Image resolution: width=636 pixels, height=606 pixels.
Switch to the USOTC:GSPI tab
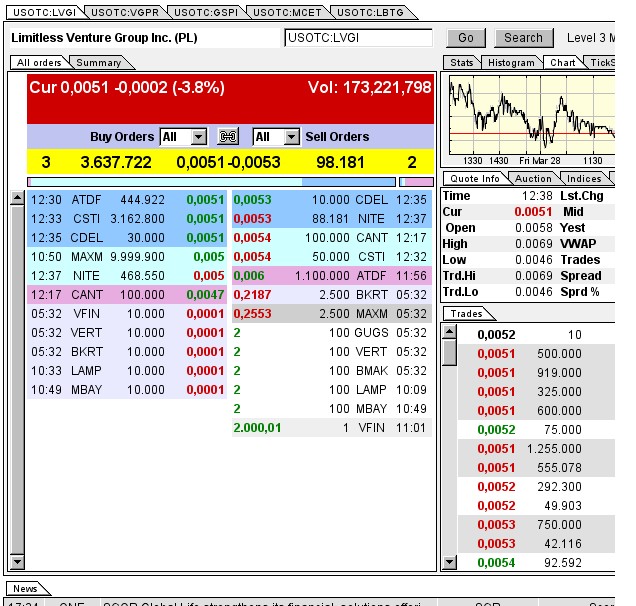pos(206,13)
